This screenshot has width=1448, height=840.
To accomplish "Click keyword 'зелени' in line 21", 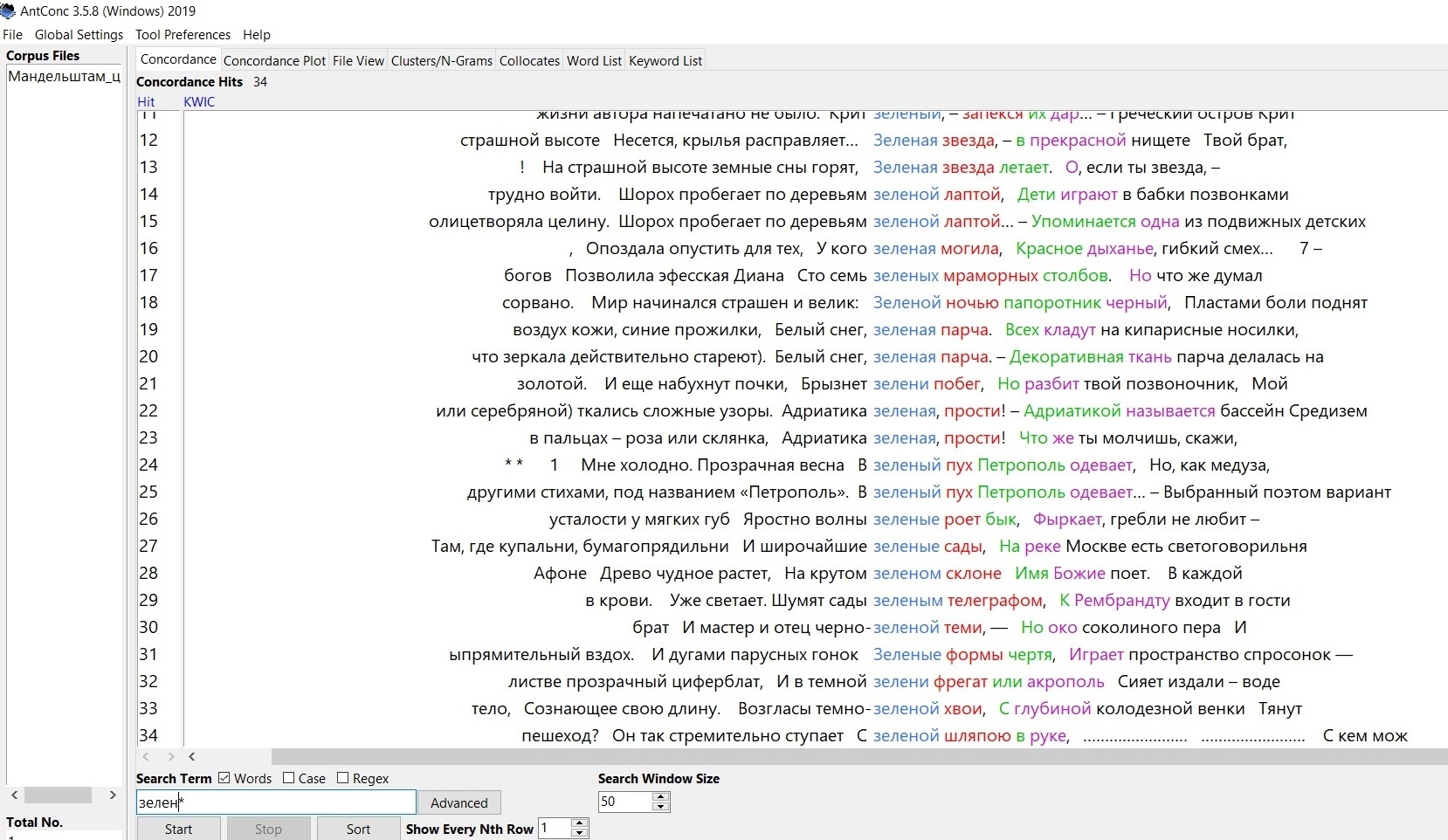I will 900,383.
